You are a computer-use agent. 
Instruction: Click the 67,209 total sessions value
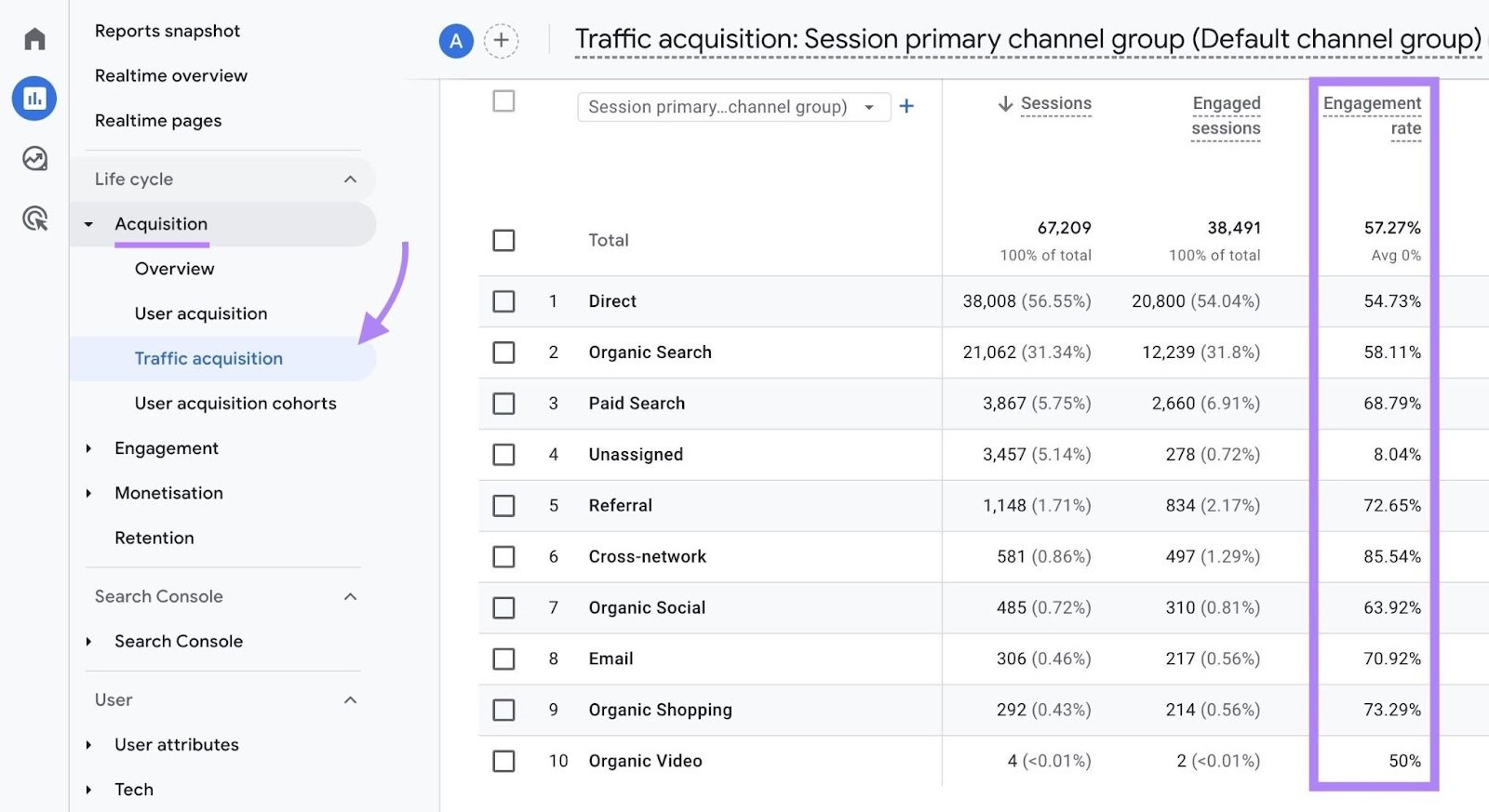[1064, 228]
